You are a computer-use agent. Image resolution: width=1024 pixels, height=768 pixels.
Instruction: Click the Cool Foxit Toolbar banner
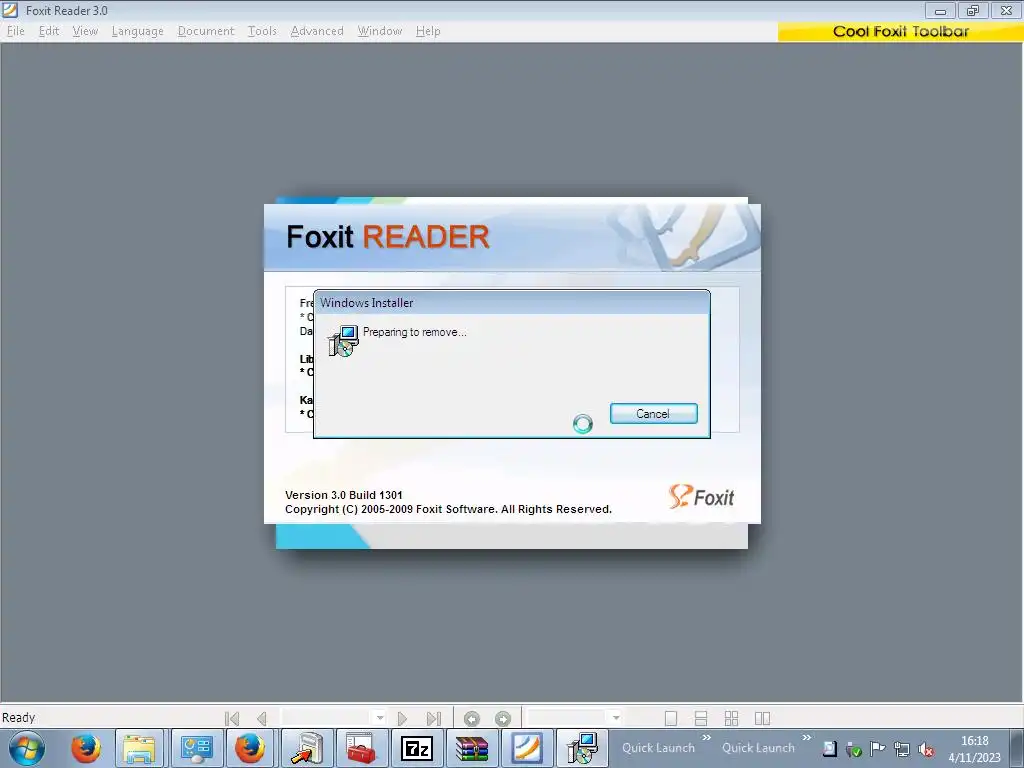901,31
